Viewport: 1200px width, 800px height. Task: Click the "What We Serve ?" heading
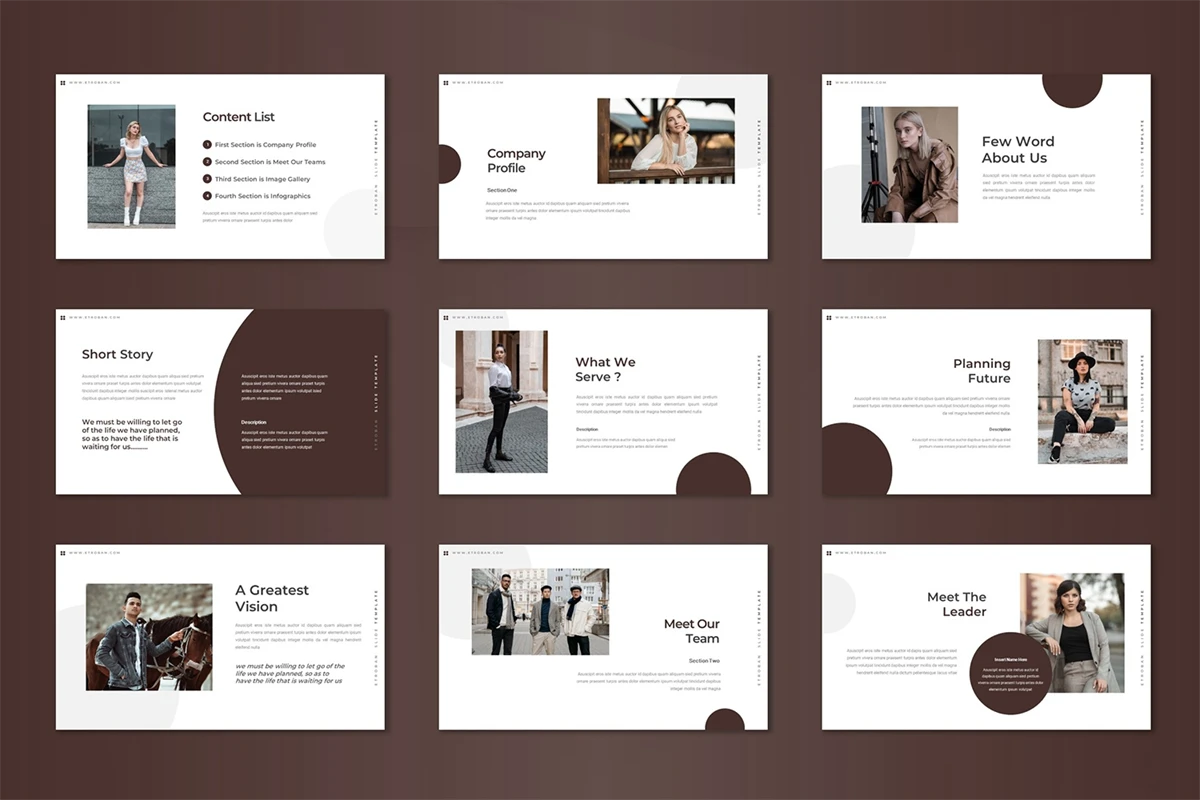coord(605,369)
